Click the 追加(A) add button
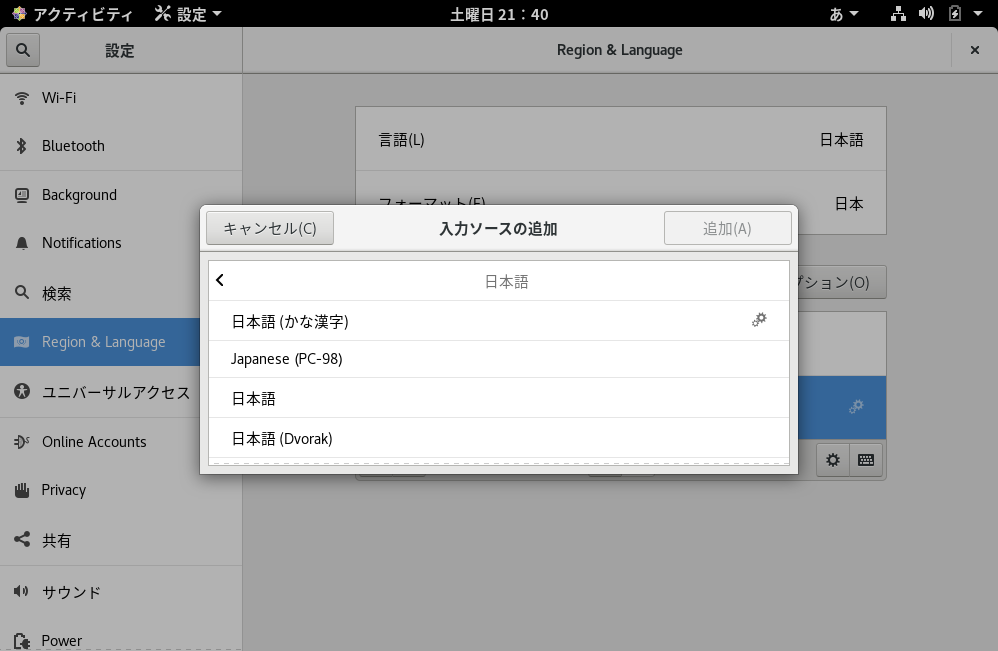The height and width of the screenshot is (651, 998). coord(727,228)
